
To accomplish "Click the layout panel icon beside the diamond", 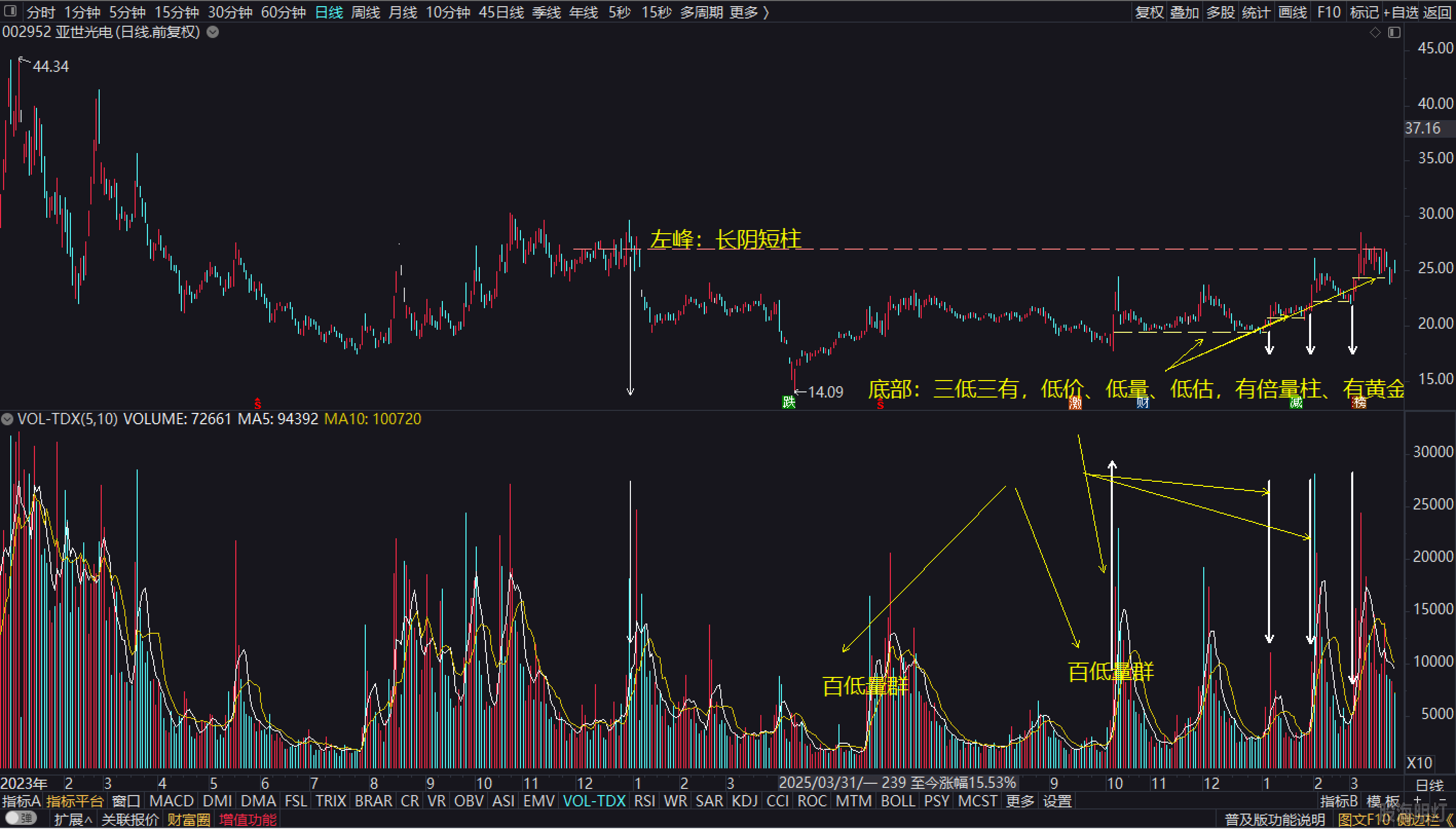I will (x=1394, y=32).
